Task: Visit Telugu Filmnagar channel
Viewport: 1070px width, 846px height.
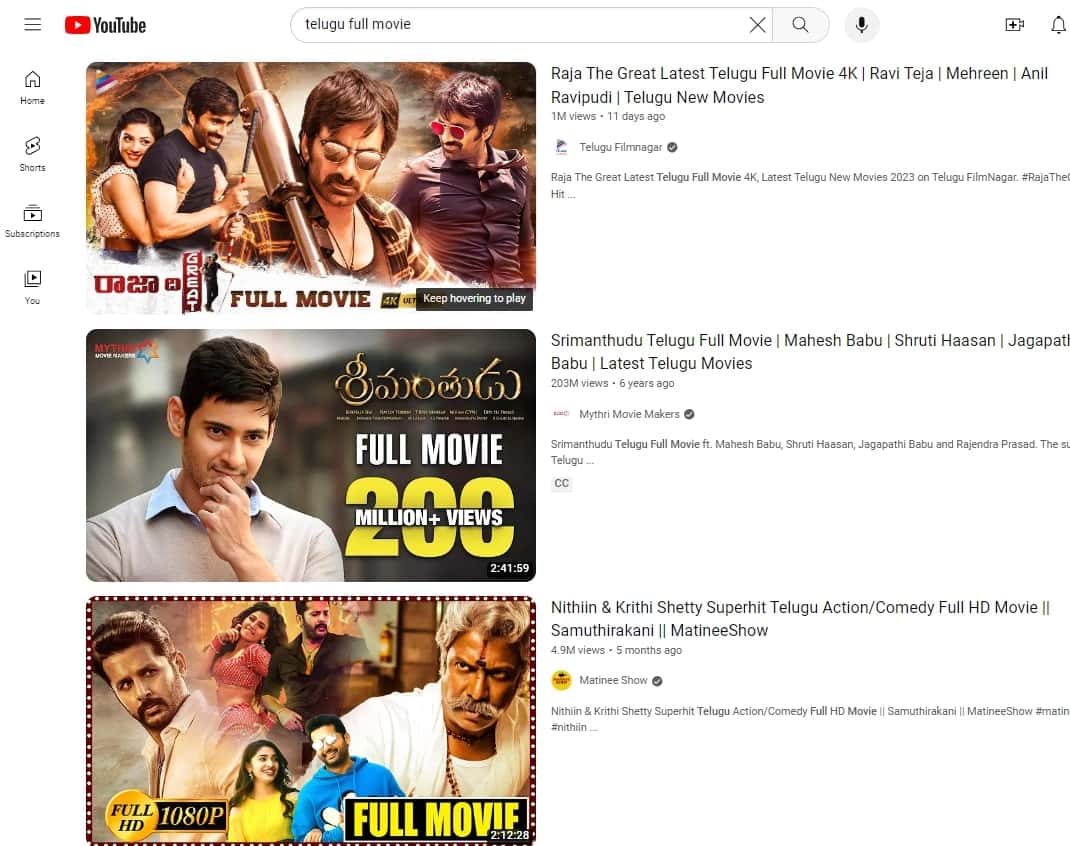Action: (x=621, y=147)
